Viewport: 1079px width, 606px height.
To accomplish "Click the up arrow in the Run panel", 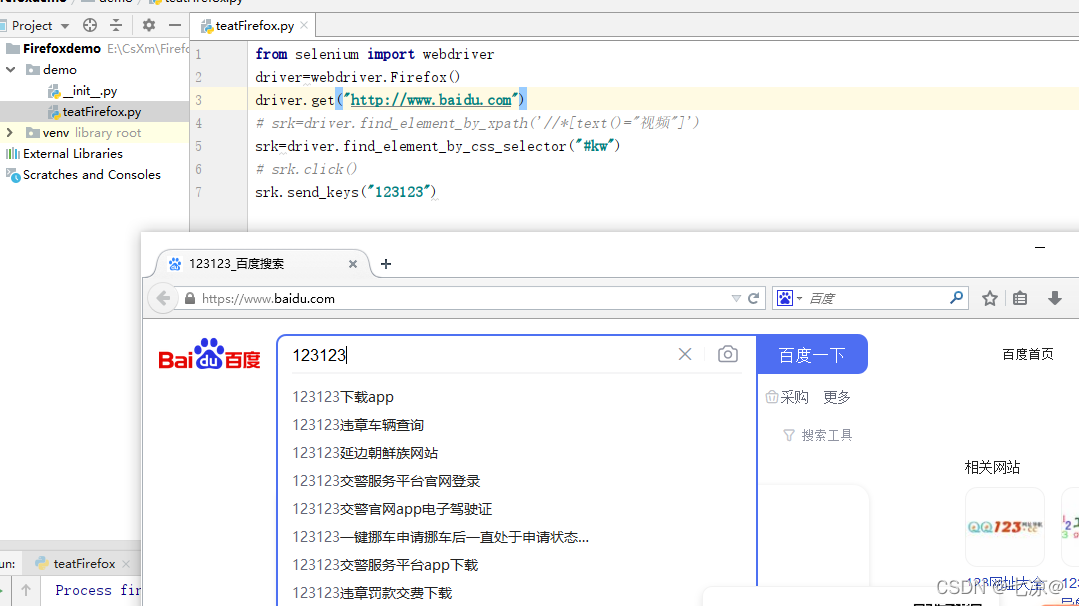I will 26,590.
